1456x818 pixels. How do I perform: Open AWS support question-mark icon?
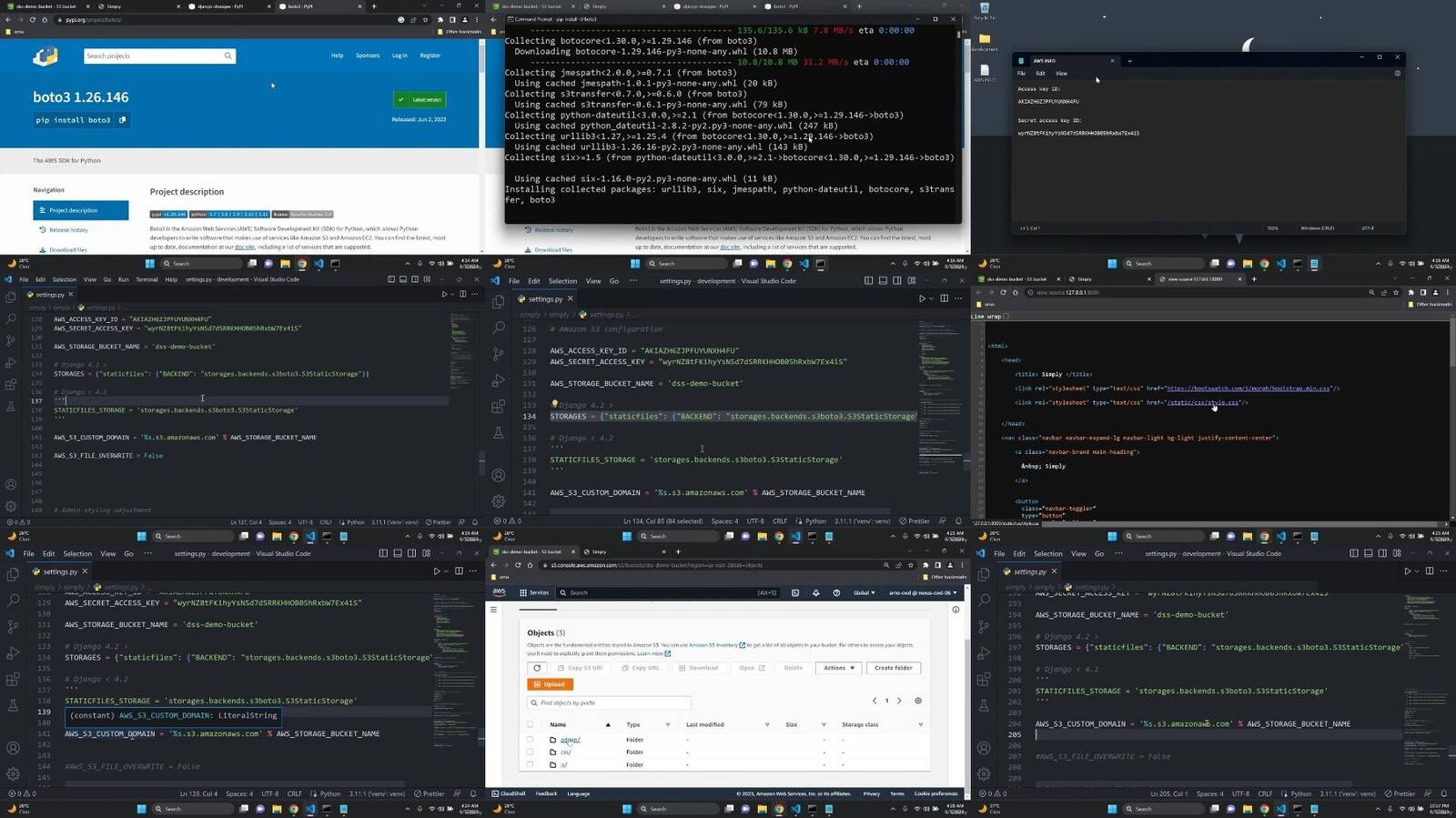point(836,592)
